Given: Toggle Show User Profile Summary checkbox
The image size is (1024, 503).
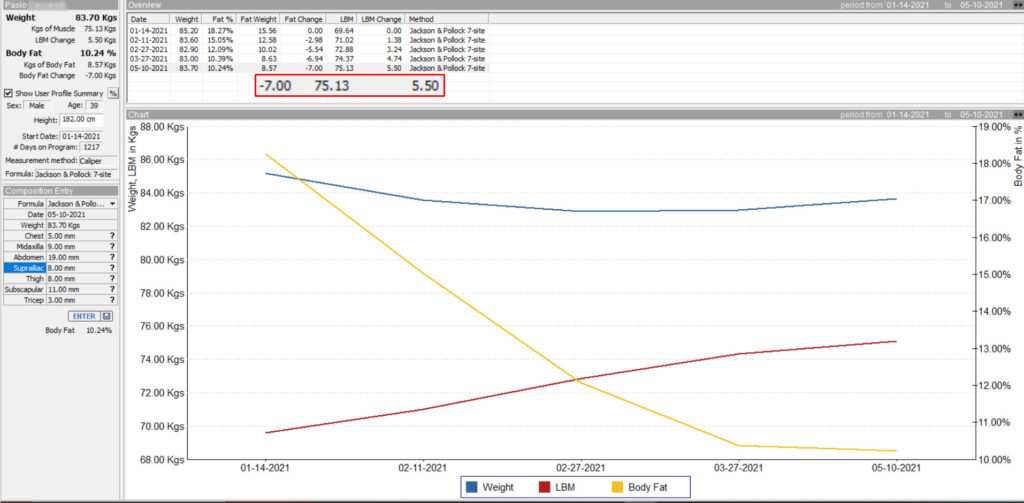Looking at the screenshot, I should (9, 93).
